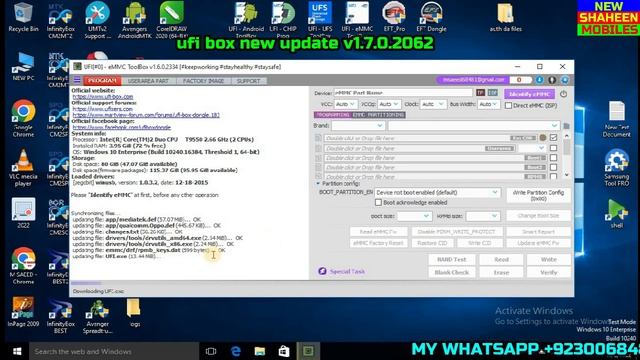640x360 pixels.
Task: Click the file list scrollbar down arrow
Action: click(x=567, y=175)
